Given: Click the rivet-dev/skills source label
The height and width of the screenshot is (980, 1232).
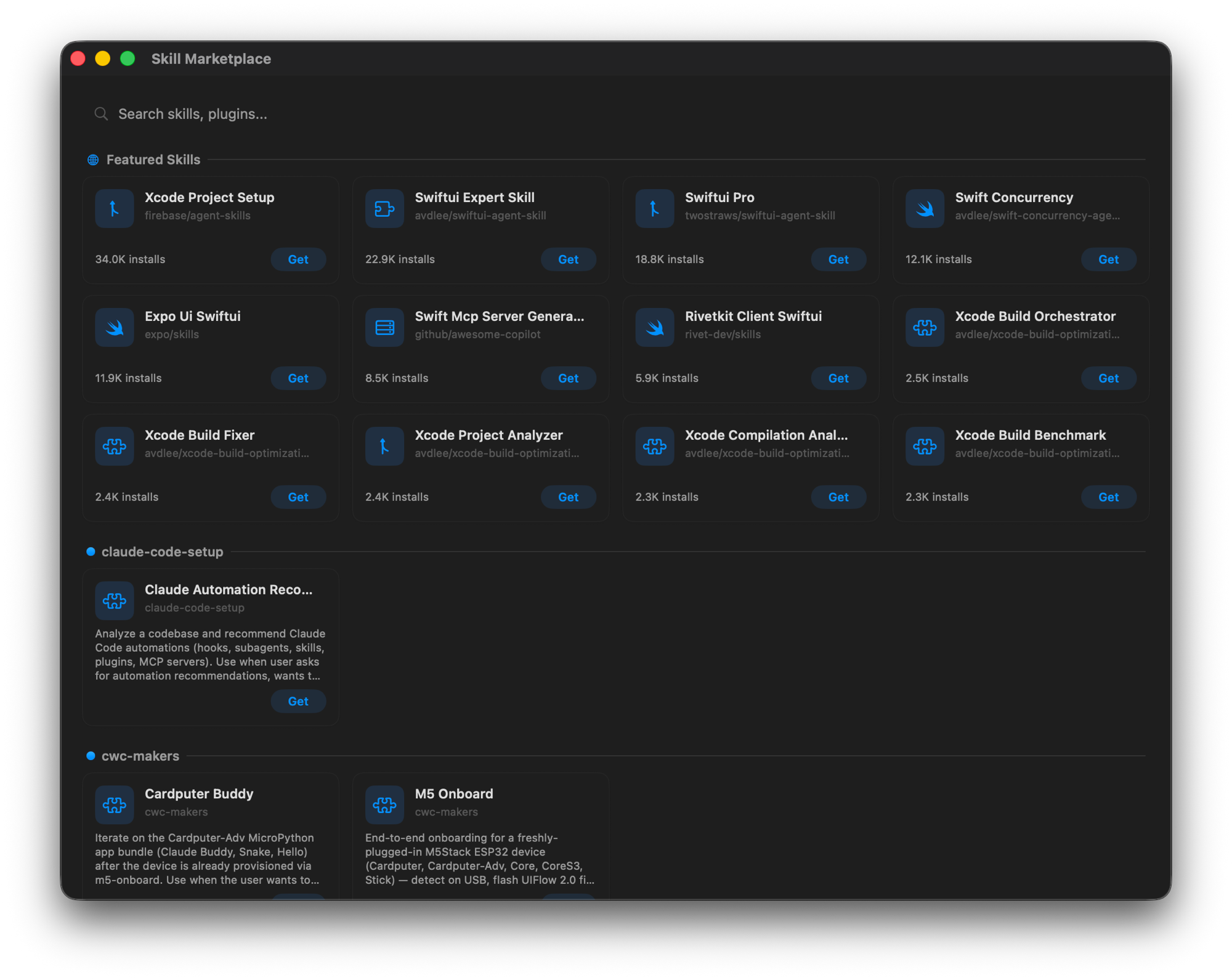Looking at the screenshot, I should click(x=723, y=334).
